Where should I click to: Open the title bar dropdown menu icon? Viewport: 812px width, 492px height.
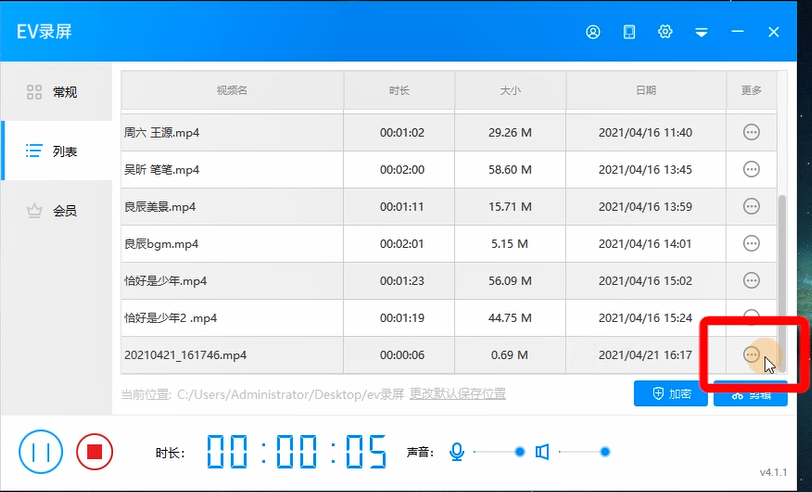pyautogui.click(x=701, y=33)
